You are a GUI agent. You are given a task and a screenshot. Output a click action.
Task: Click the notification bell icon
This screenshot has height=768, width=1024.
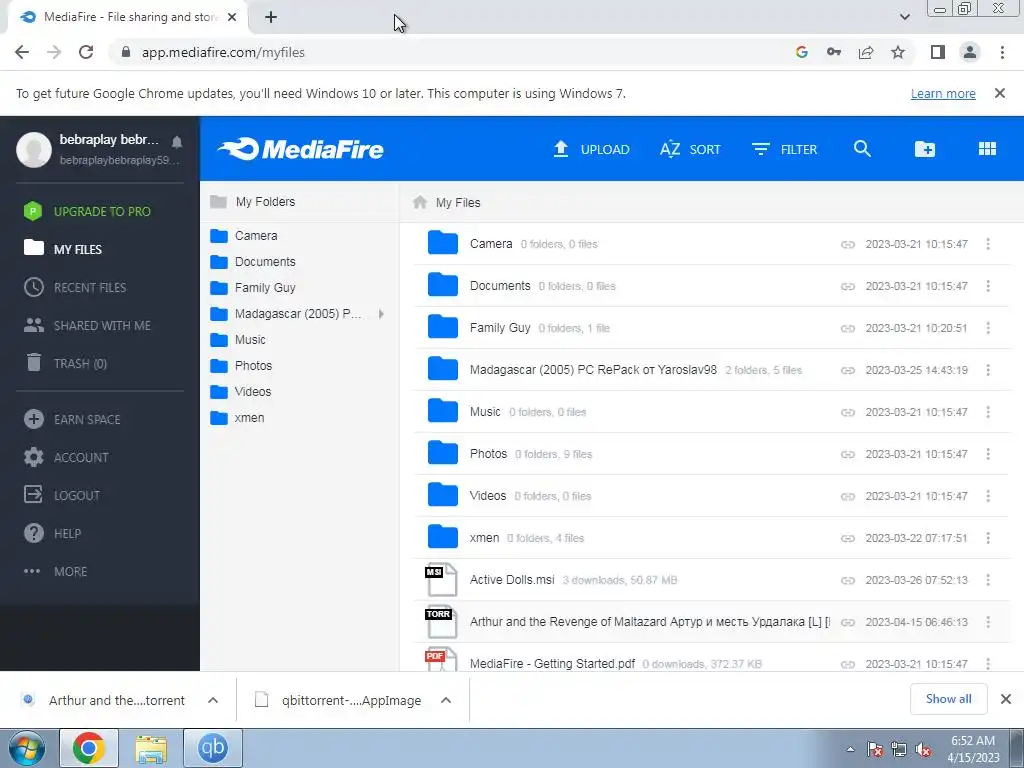pos(177,142)
